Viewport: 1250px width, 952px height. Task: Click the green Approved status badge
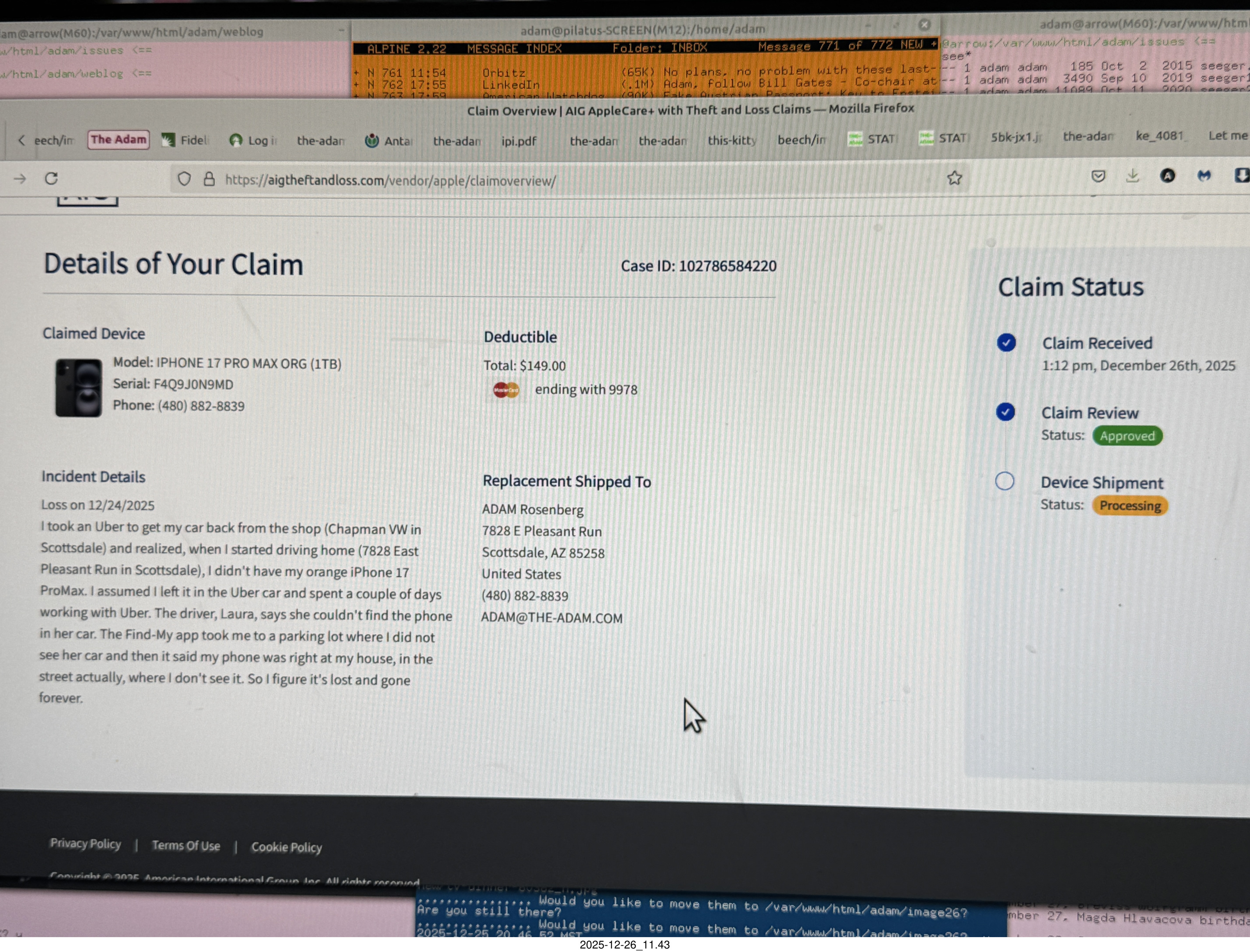1127,436
